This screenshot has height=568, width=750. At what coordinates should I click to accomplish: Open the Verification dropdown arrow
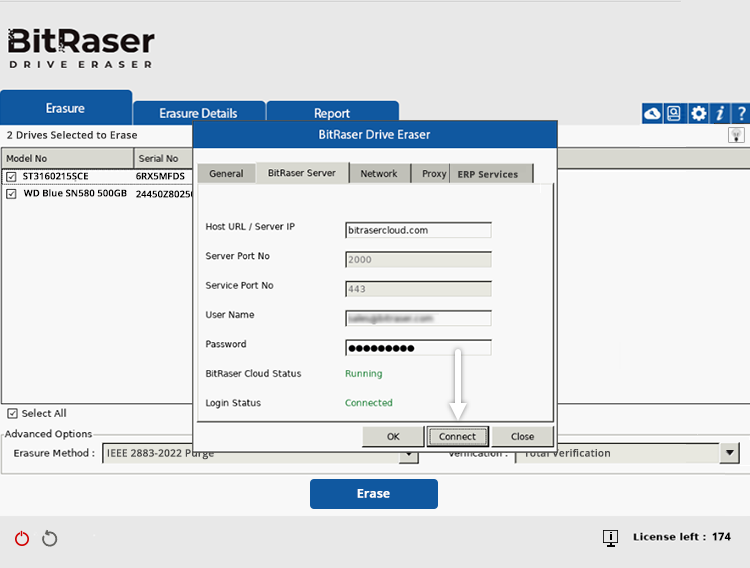tap(729, 453)
